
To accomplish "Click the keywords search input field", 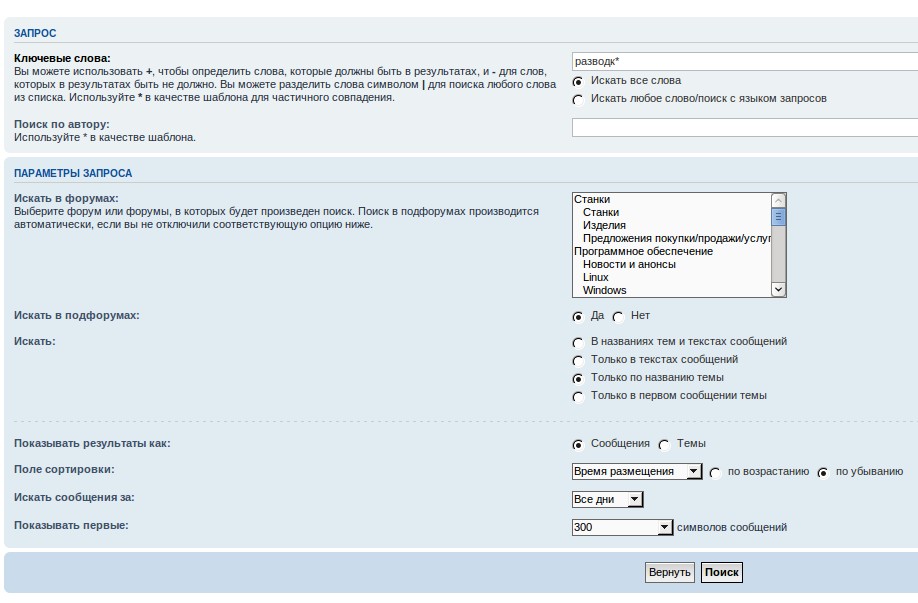I will tap(744, 62).
